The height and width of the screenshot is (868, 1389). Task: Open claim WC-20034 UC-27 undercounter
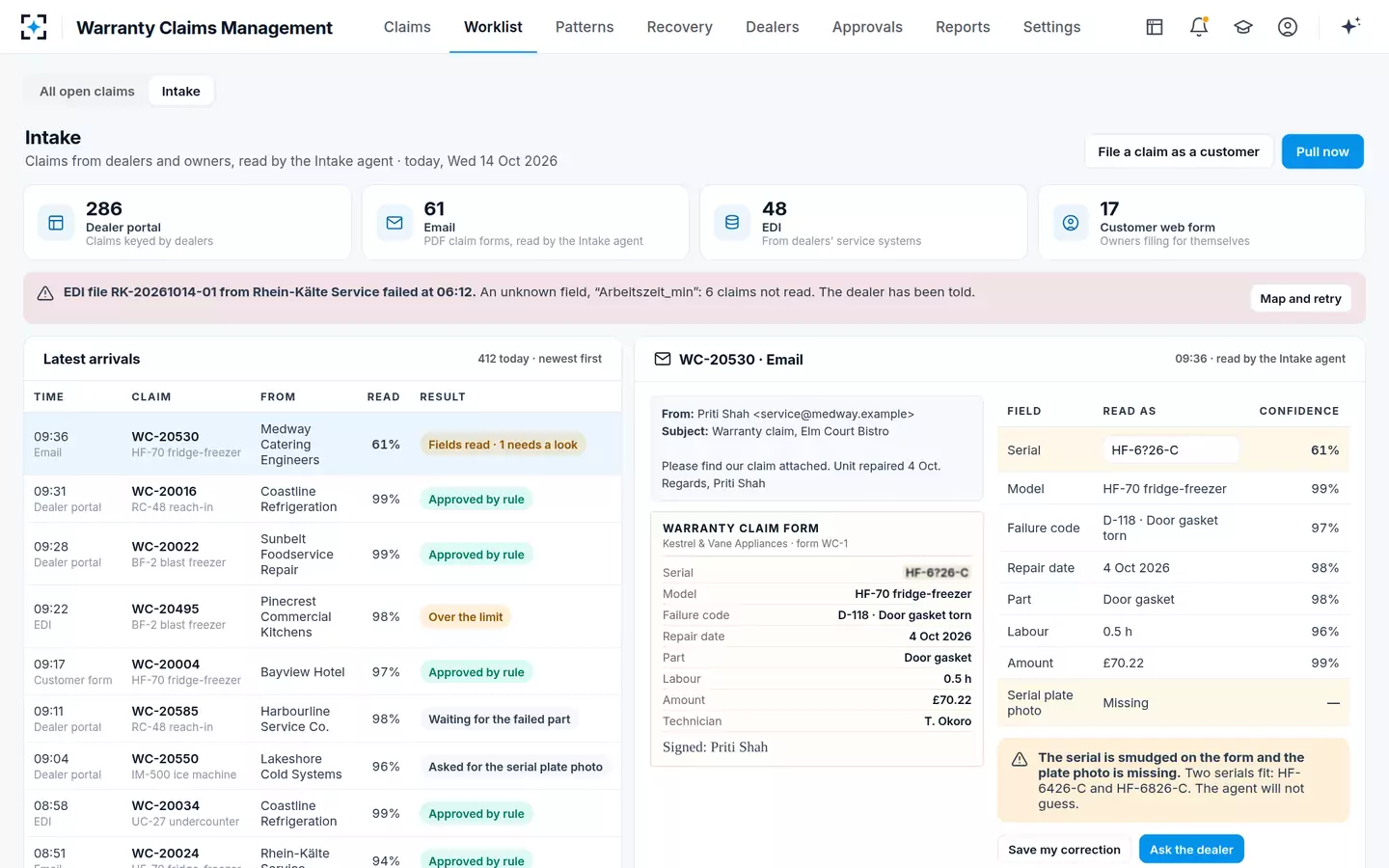pyautogui.click(x=322, y=814)
